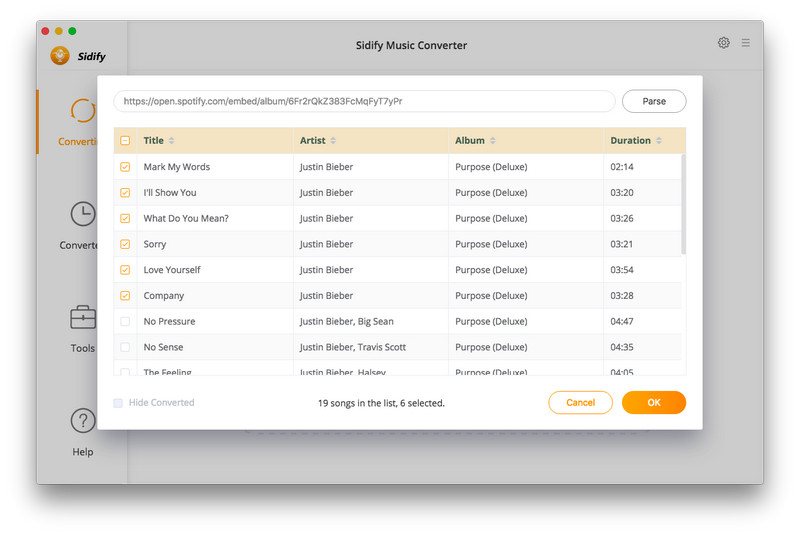Image resolution: width=800 pixels, height=536 pixels.
Task: Click 'Justin Bieber, Big Sean' artist cell
Action: tap(346, 321)
